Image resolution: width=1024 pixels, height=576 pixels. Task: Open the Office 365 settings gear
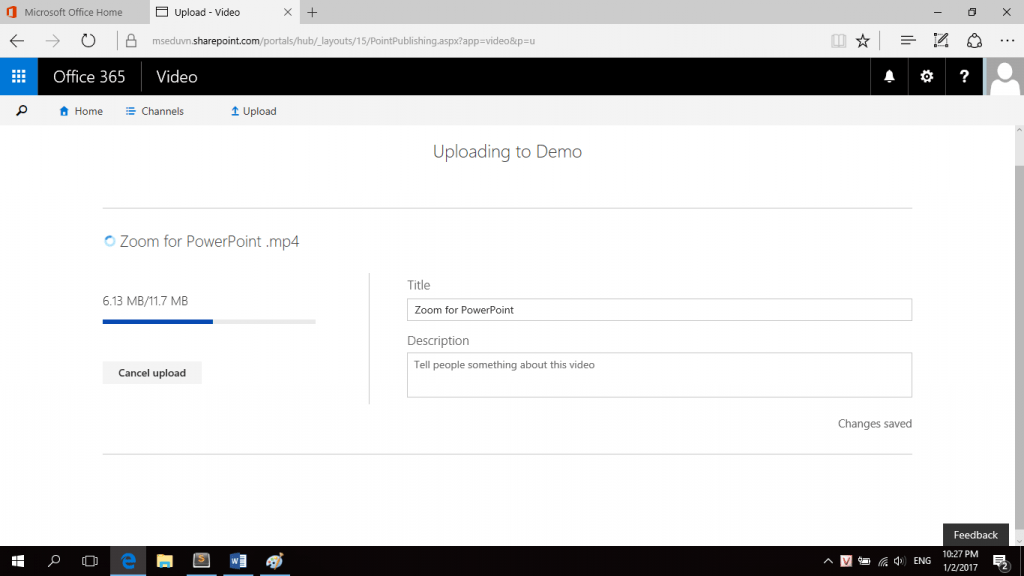(926, 76)
